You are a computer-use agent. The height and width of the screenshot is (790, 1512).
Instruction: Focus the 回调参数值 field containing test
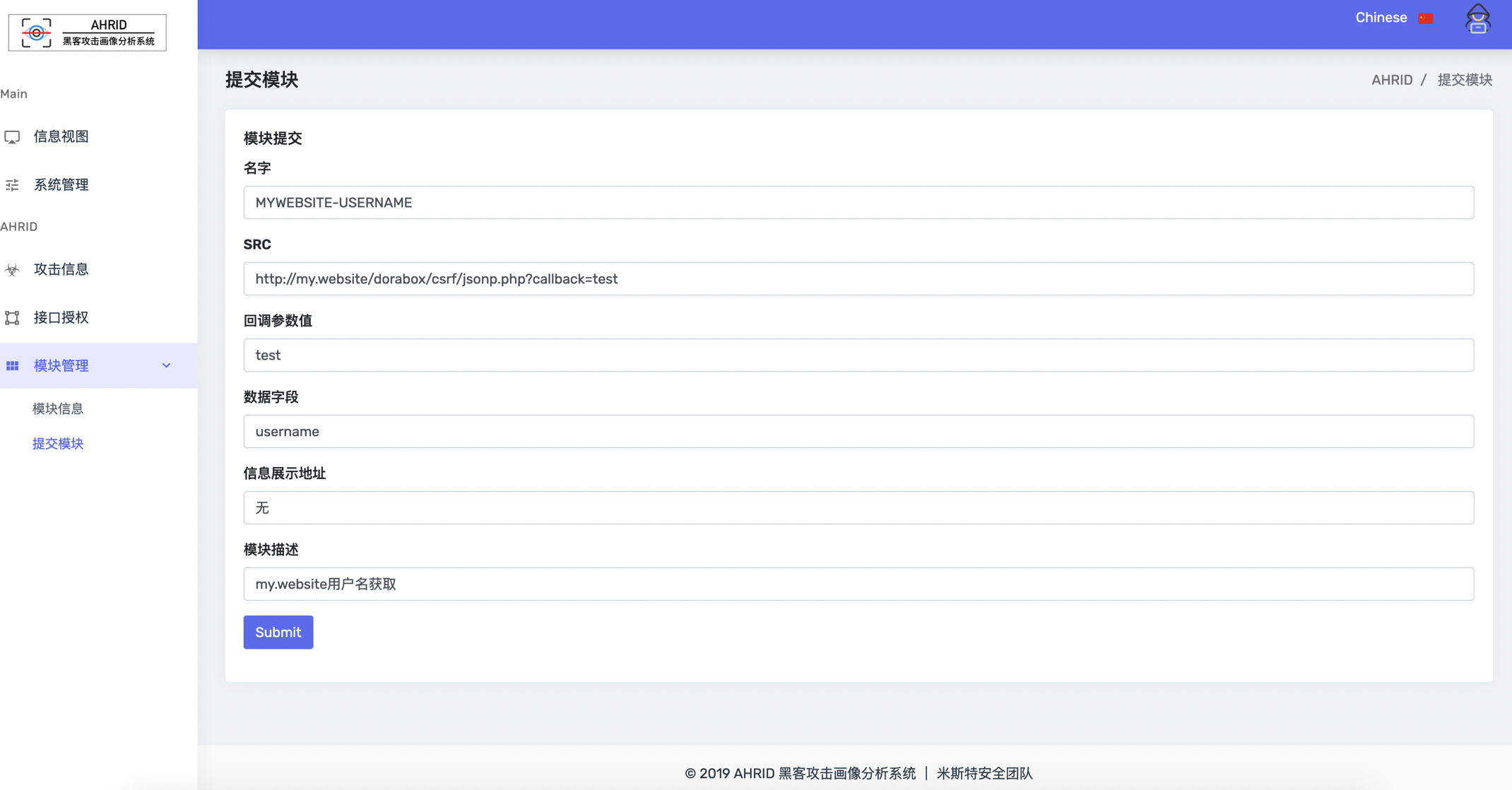[x=858, y=355]
